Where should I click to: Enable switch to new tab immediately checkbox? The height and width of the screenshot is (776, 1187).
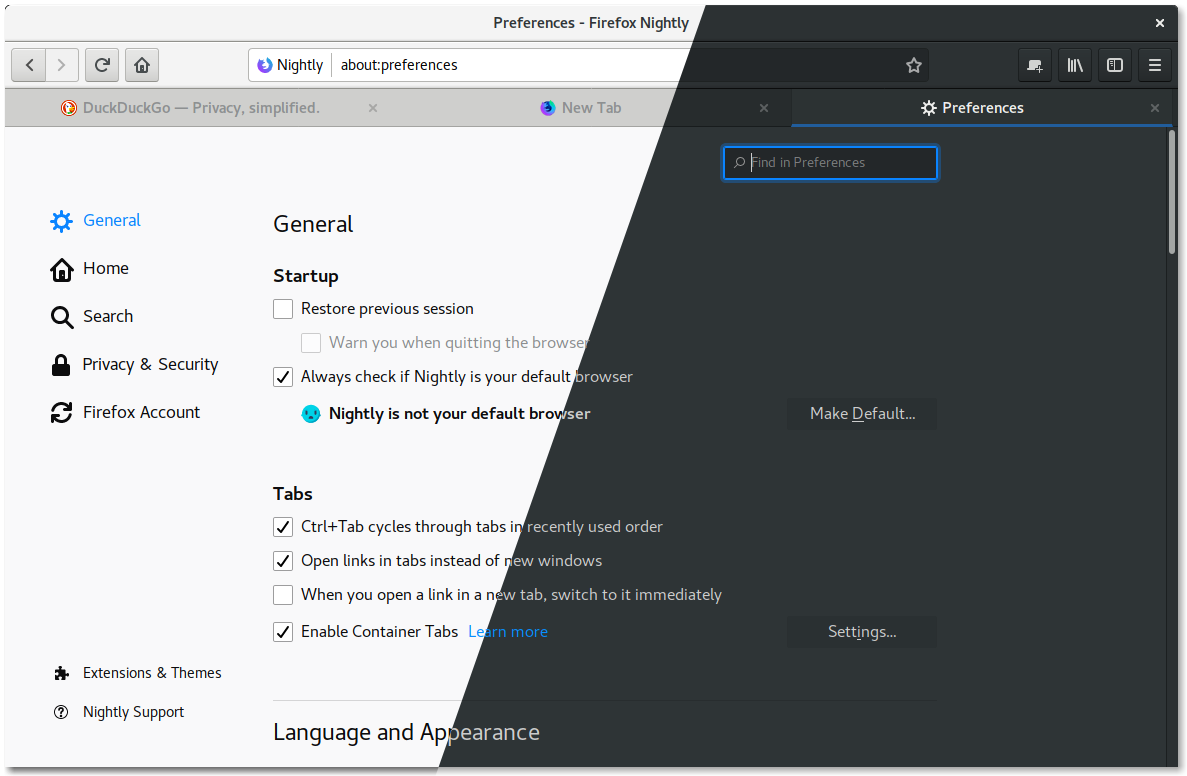[x=283, y=595]
